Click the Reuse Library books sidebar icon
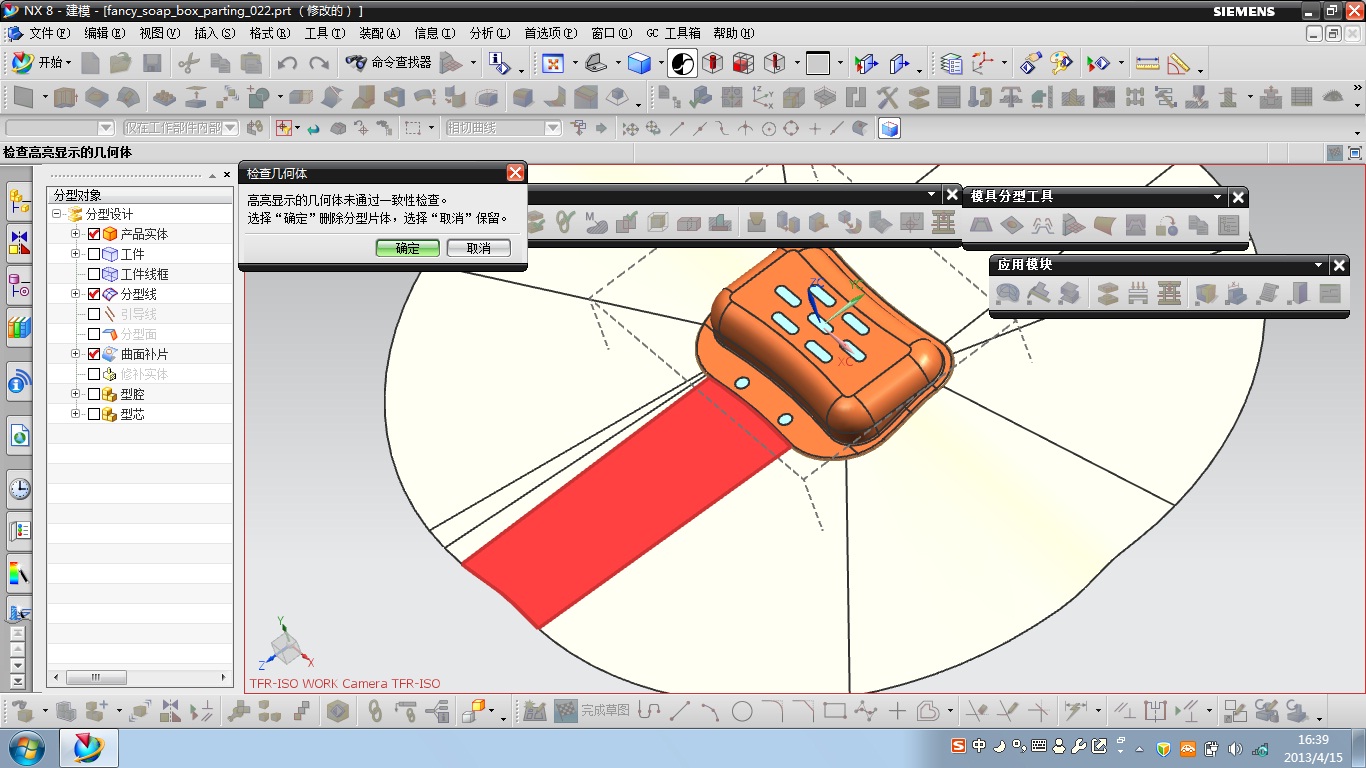This screenshot has height=768, width=1366. click(19, 327)
